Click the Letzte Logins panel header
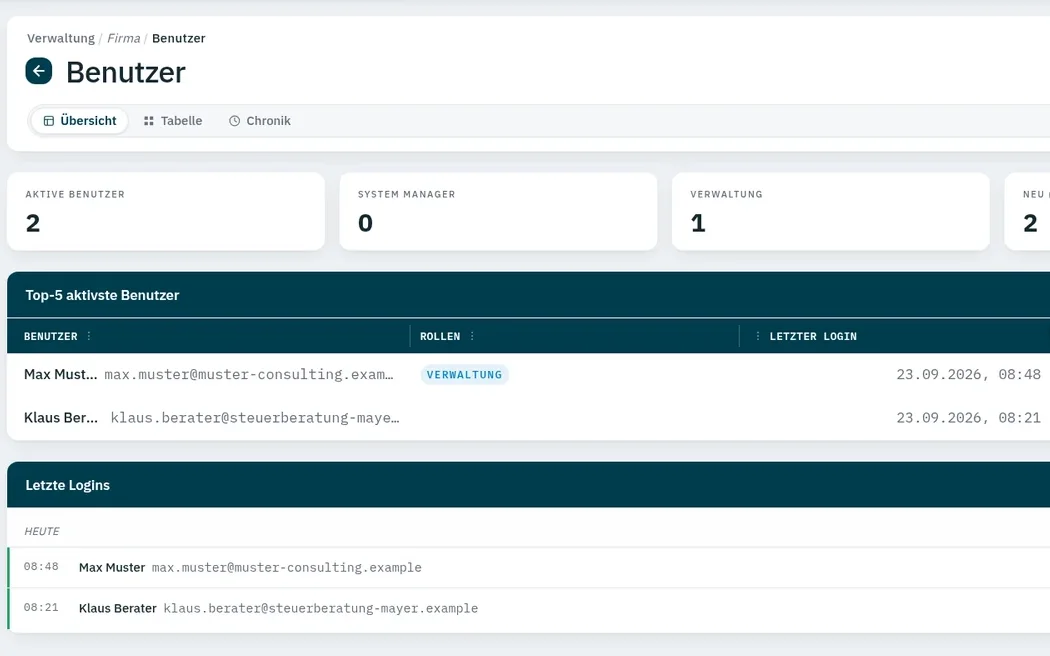1050x656 pixels. [528, 485]
